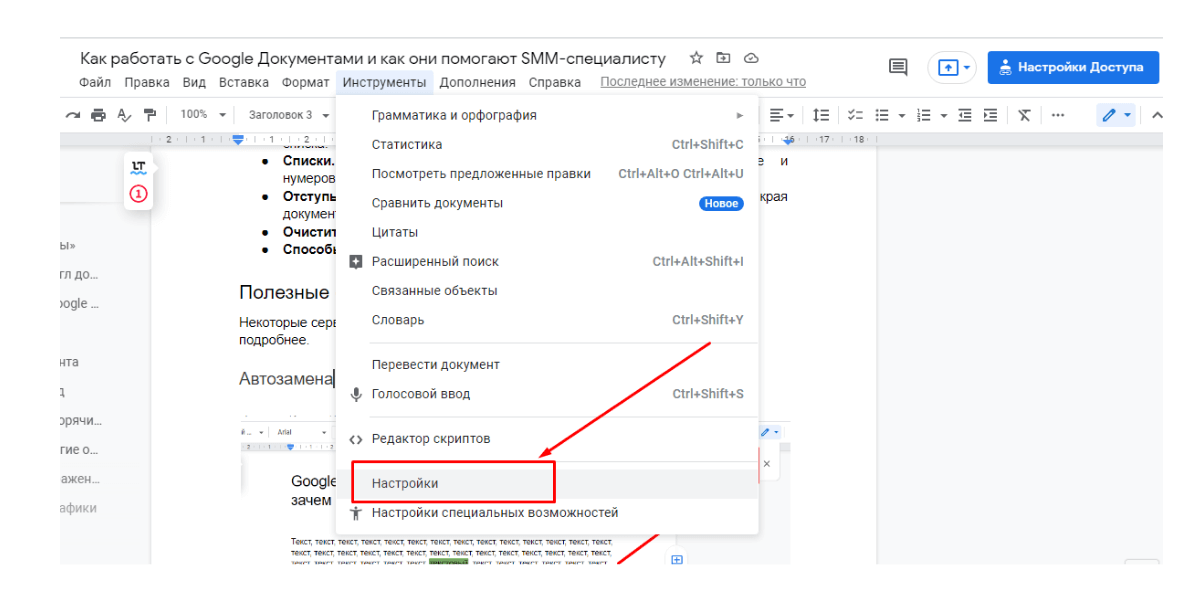Open the Формат menu
The image size is (1200, 600).
pyautogui.click(x=305, y=82)
